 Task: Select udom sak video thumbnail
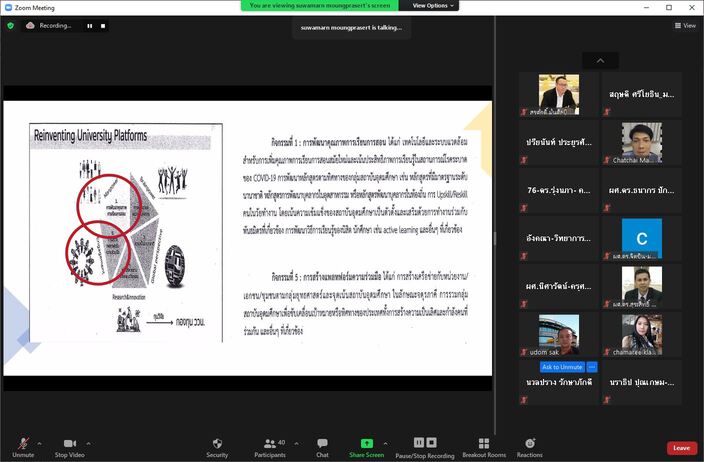[559, 335]
